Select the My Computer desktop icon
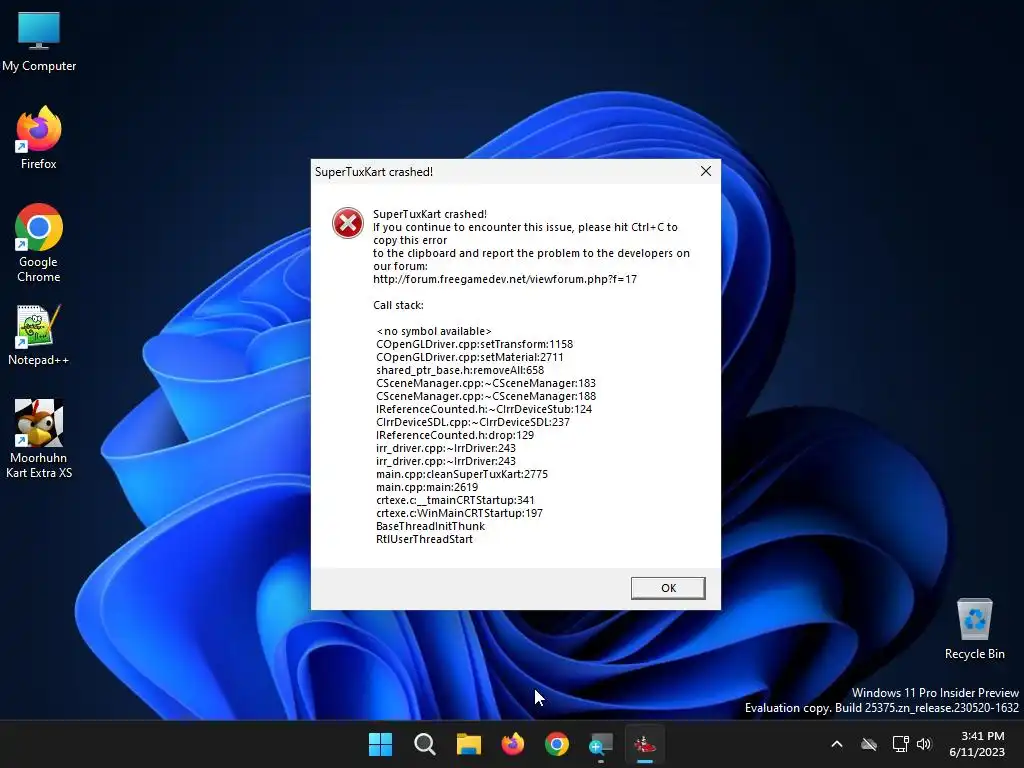Screen dimensions: 1024x768 39,42
